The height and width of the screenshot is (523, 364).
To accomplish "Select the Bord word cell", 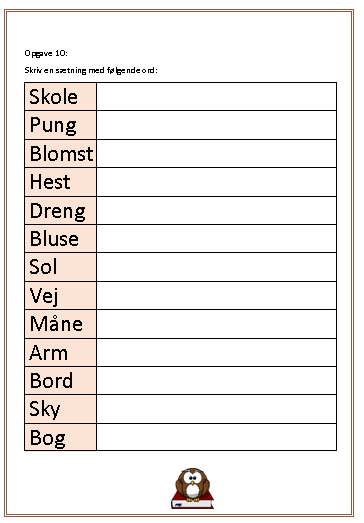I will [60, 381].
